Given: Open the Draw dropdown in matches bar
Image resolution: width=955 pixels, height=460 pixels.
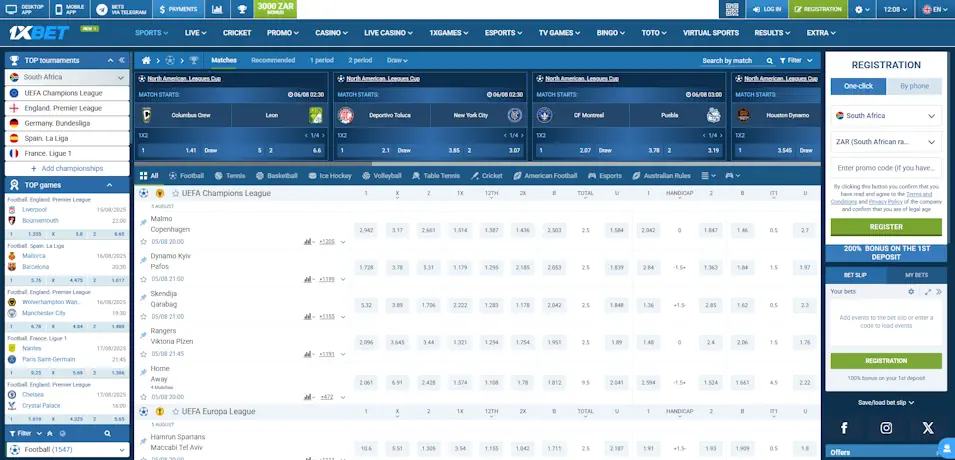Looking at the screenshot, I should tap(397, 60).
